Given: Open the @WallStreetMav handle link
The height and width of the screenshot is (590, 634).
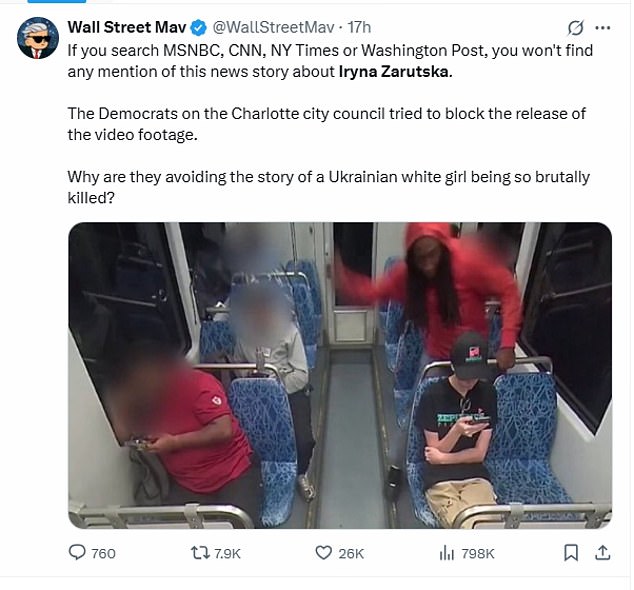Looking at the screenshot, I should [x=273, y=27].
